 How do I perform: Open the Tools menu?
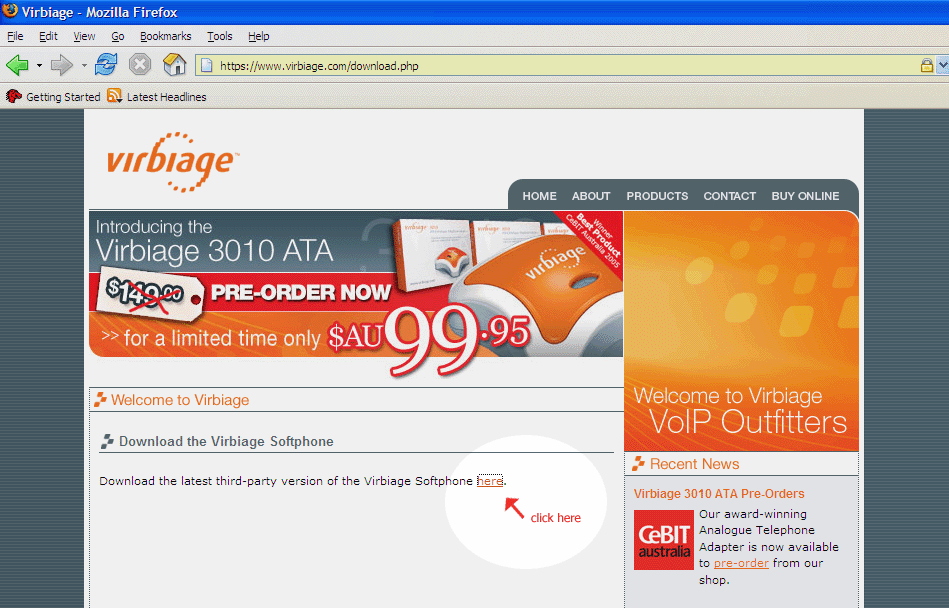point(220,36)
